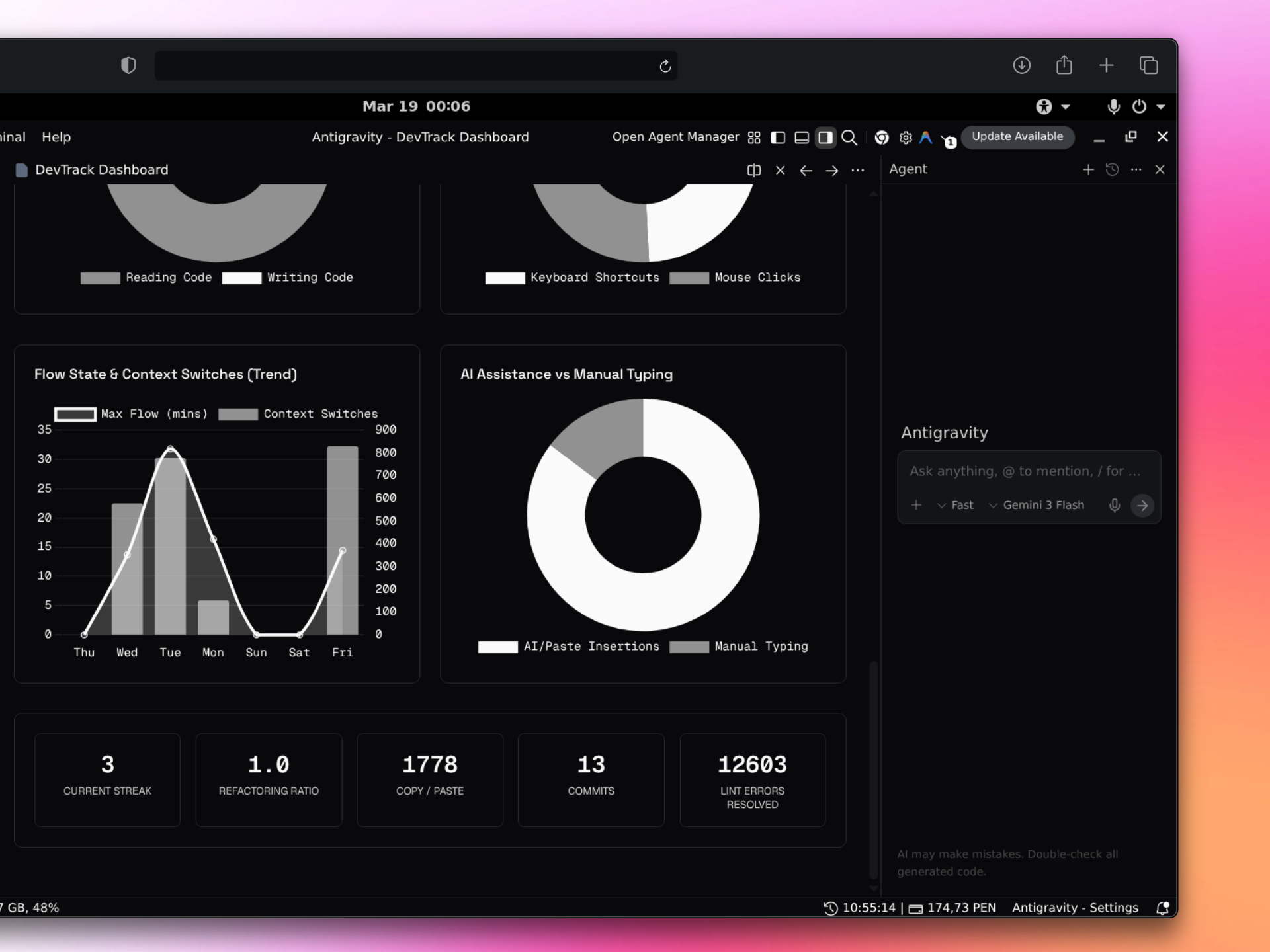The width and height of the screenshot is (1270, 952).
Task: Open the Help menu
Action: click(x=56, y=137)
